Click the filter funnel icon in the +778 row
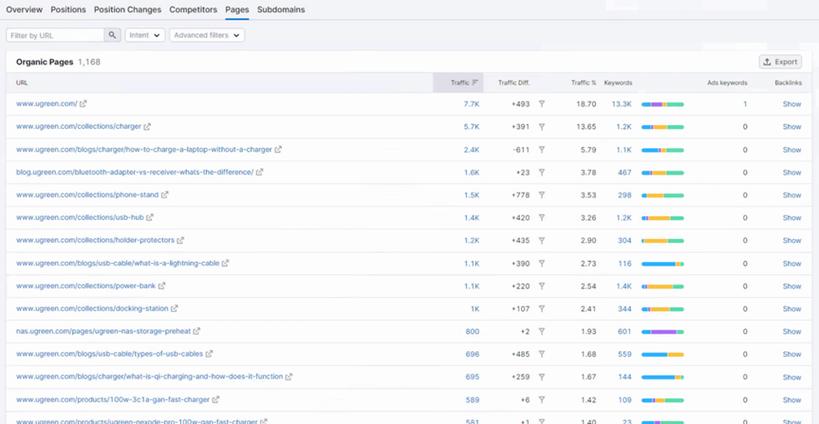This screenshot has height=424, width=819. [542, 195]
